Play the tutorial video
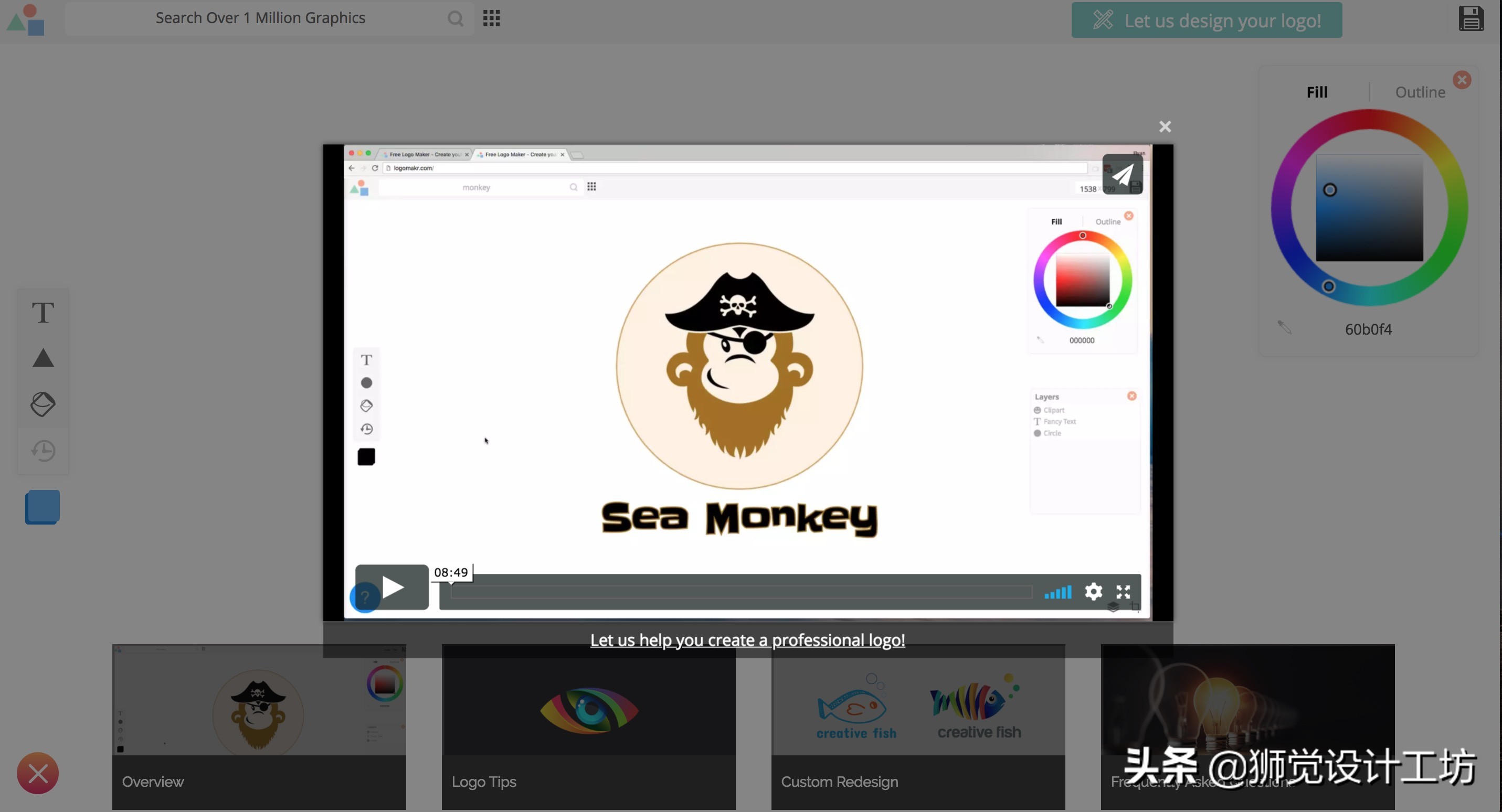Image resolution: width=1502 pixels, height=812 pixels. point(393,587)
